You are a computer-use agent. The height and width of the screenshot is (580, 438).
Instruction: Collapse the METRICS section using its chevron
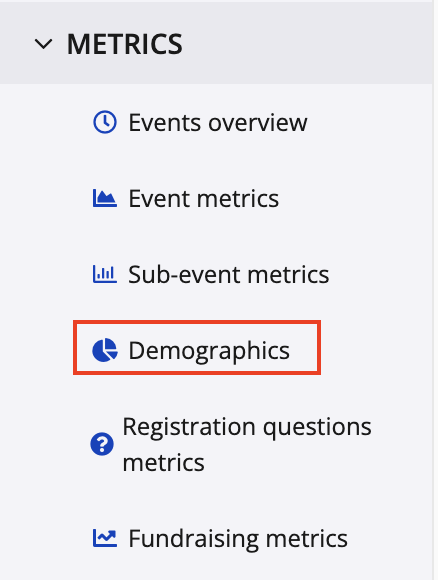click(43, 44)
